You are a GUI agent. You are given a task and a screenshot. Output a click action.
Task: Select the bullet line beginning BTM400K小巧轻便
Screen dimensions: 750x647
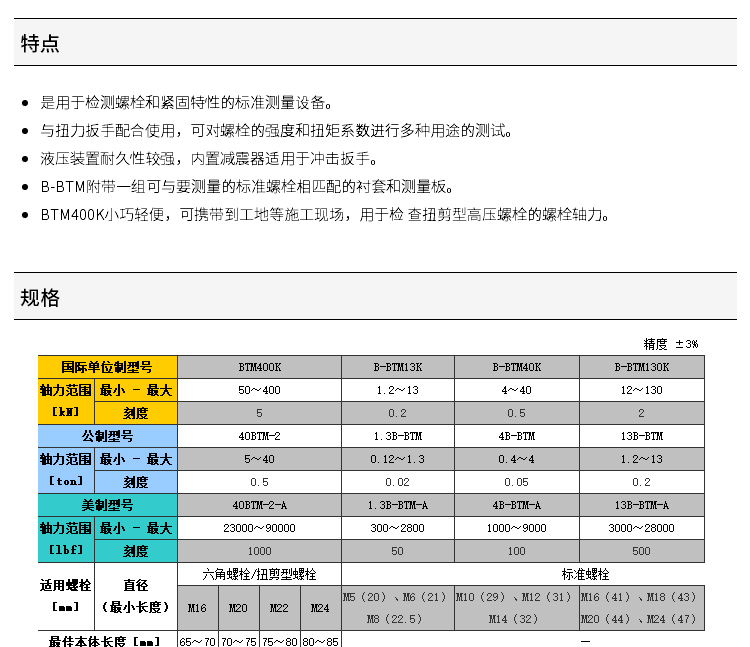(325, 215)
